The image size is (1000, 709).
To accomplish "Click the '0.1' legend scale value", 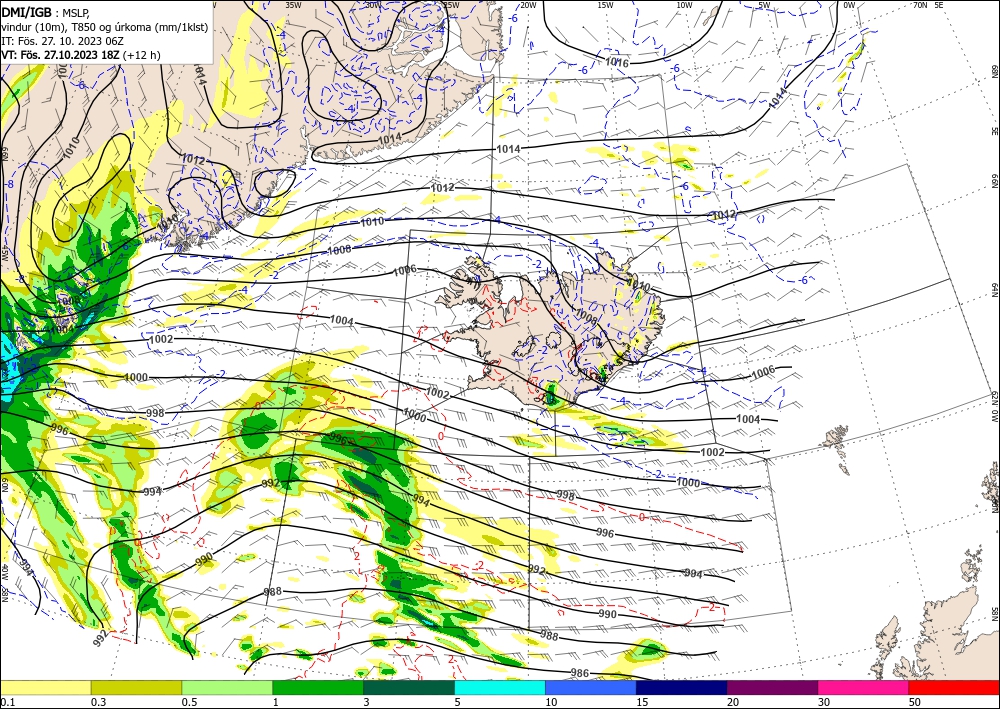I will 6,701.
